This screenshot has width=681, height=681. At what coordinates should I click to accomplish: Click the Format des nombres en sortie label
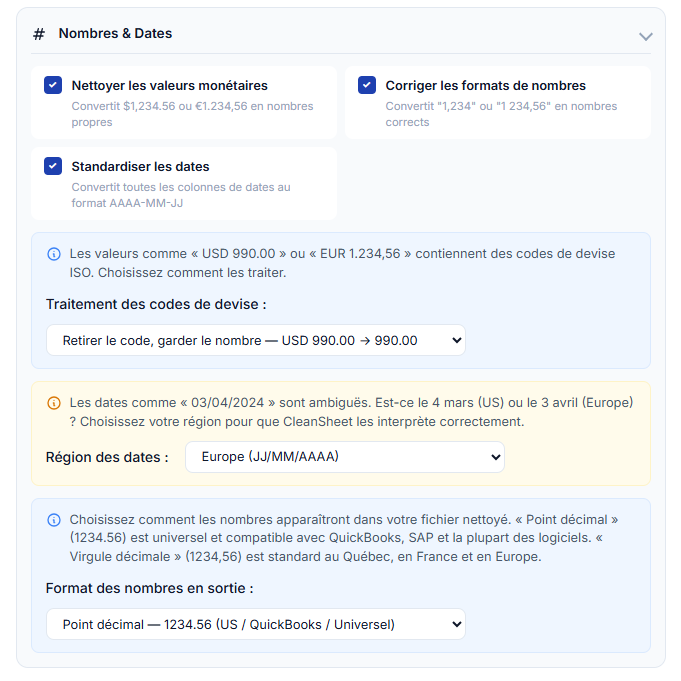149,588
